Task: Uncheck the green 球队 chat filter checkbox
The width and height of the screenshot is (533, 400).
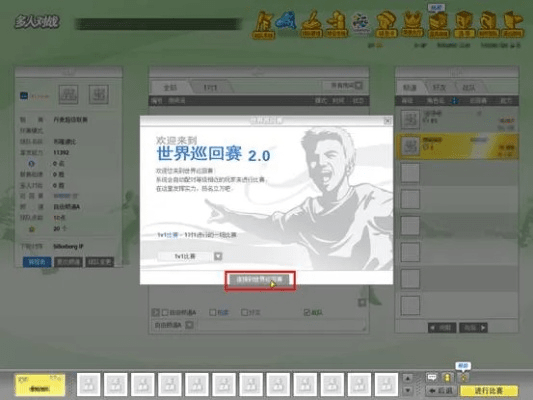Action: [307, 312]
